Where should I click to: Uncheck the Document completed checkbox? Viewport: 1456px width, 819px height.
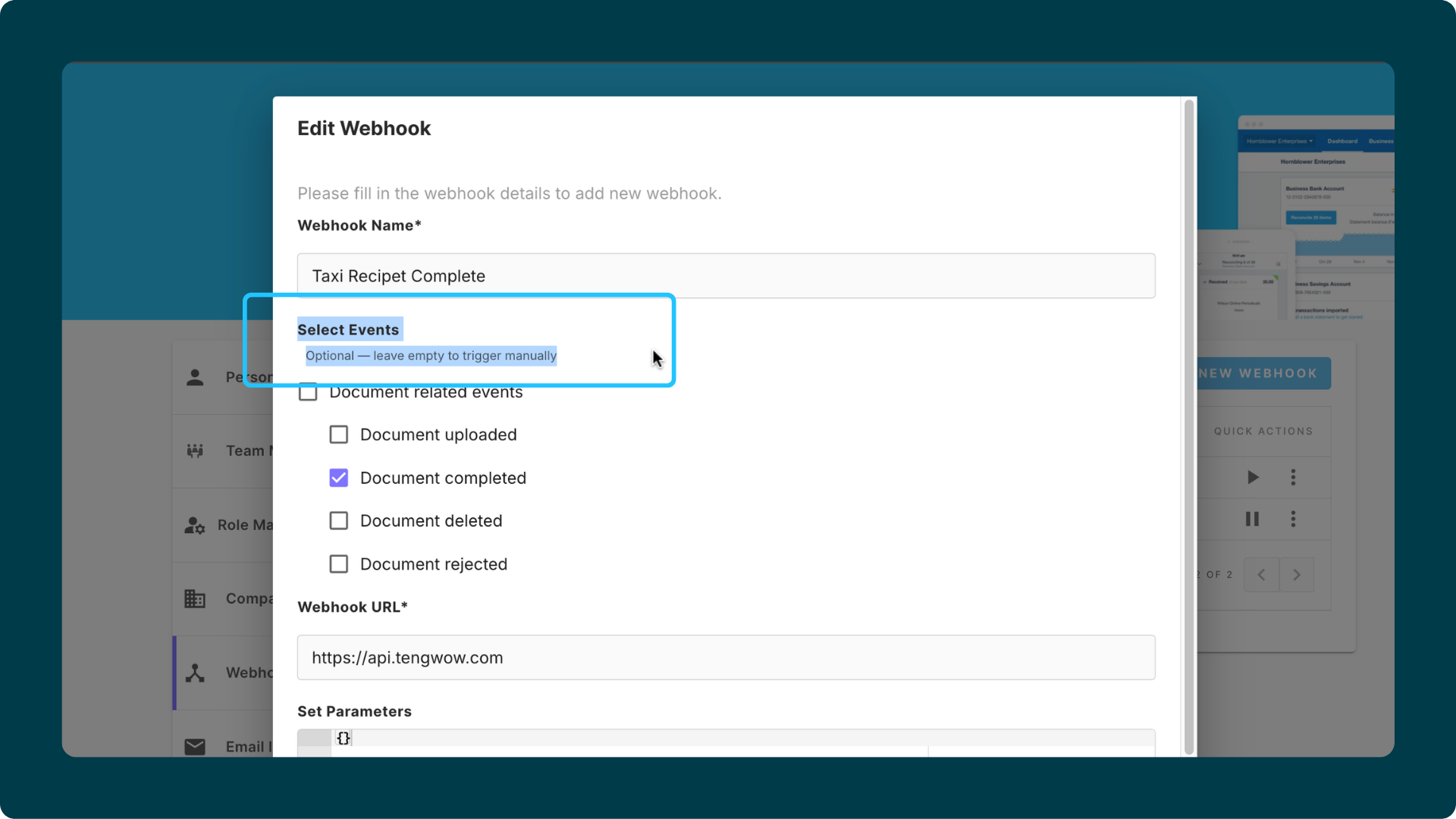point(339,478)
